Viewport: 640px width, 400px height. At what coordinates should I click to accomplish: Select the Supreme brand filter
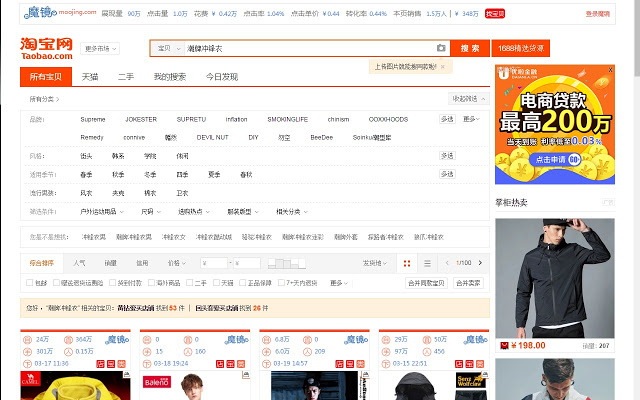[93, 119]
